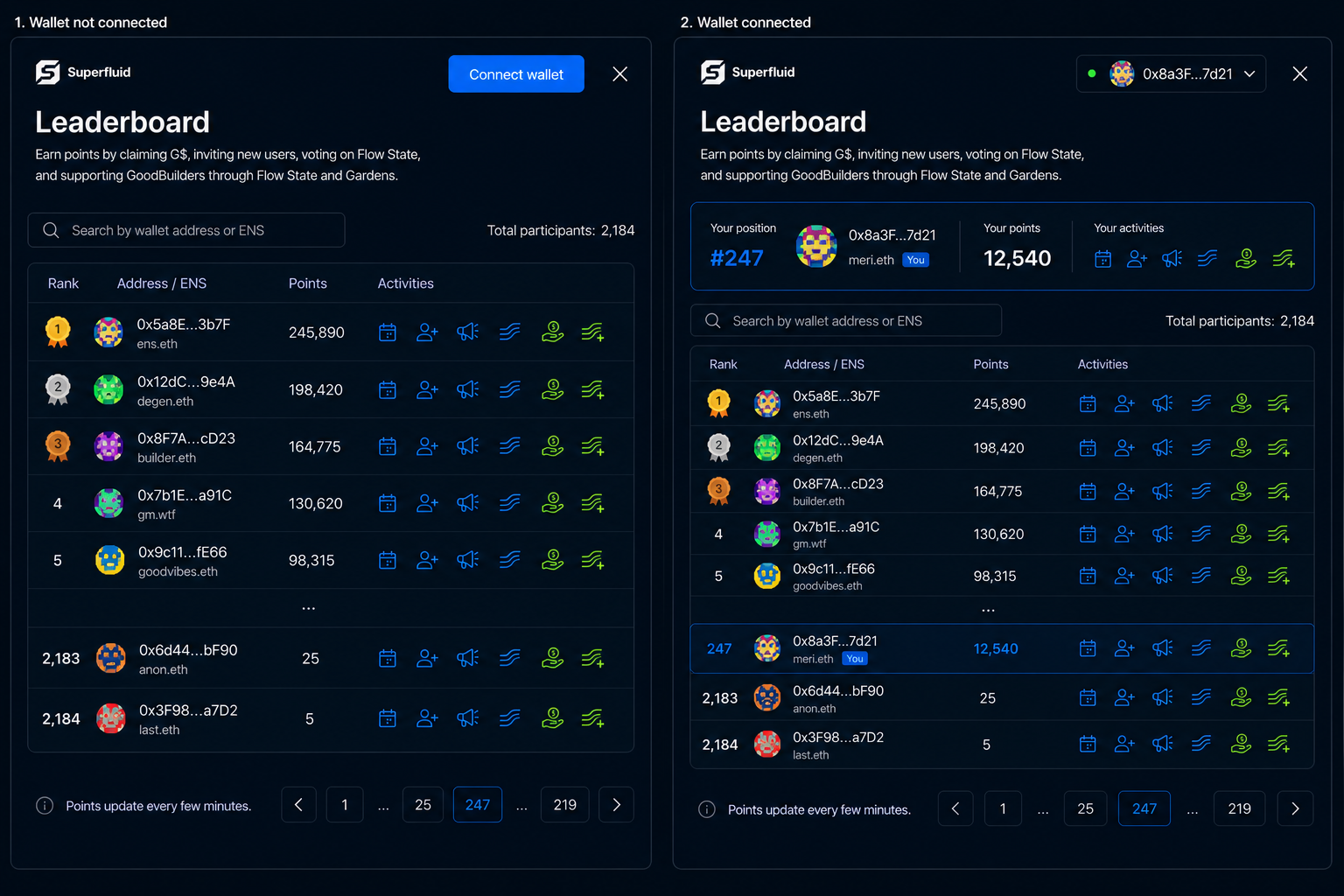
Task: Click gold rank 1 medal in left panel
Action: pyautogui.click(x=58, y=332)
